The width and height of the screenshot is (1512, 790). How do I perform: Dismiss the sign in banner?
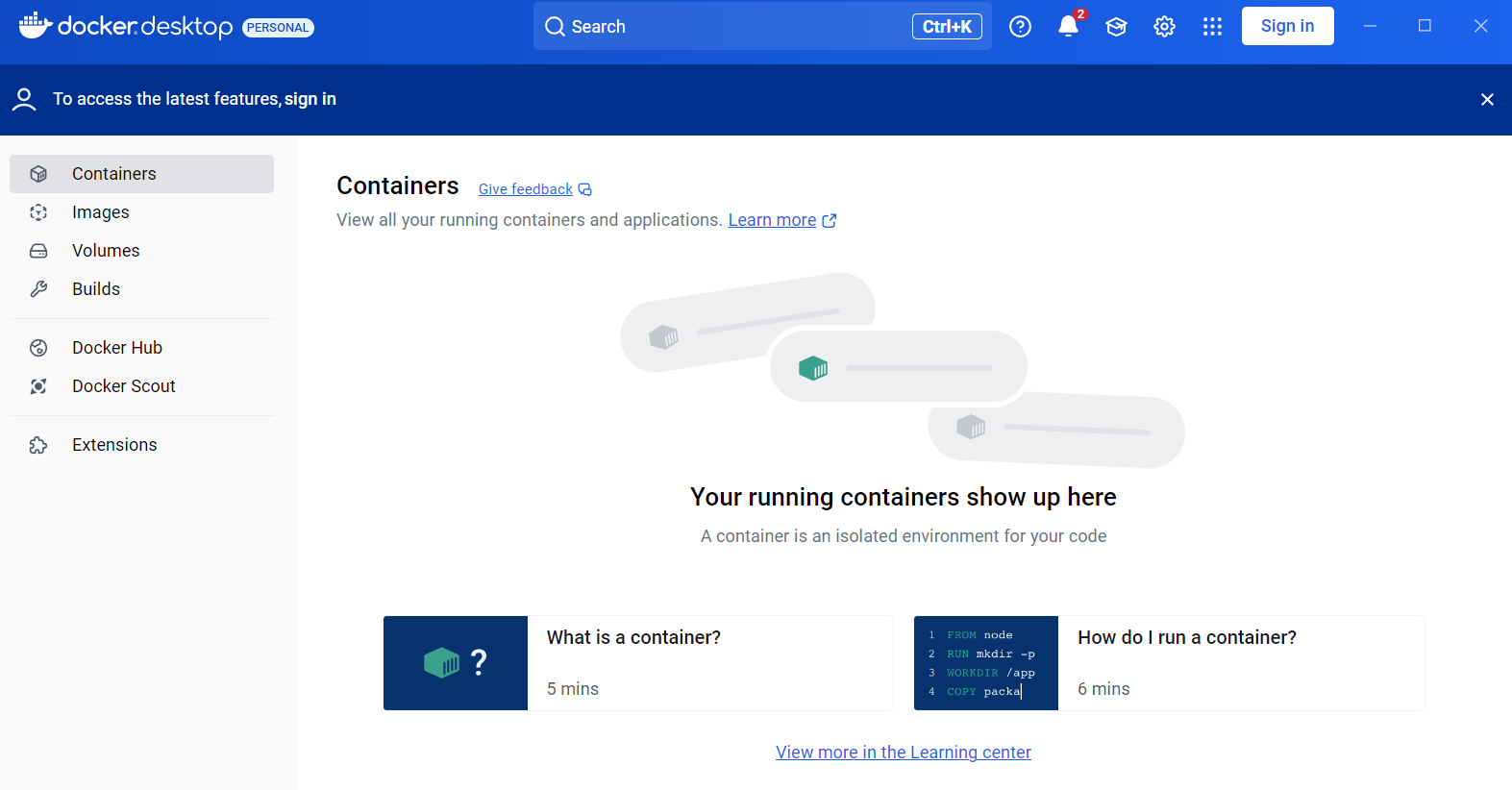point(1487,100)
